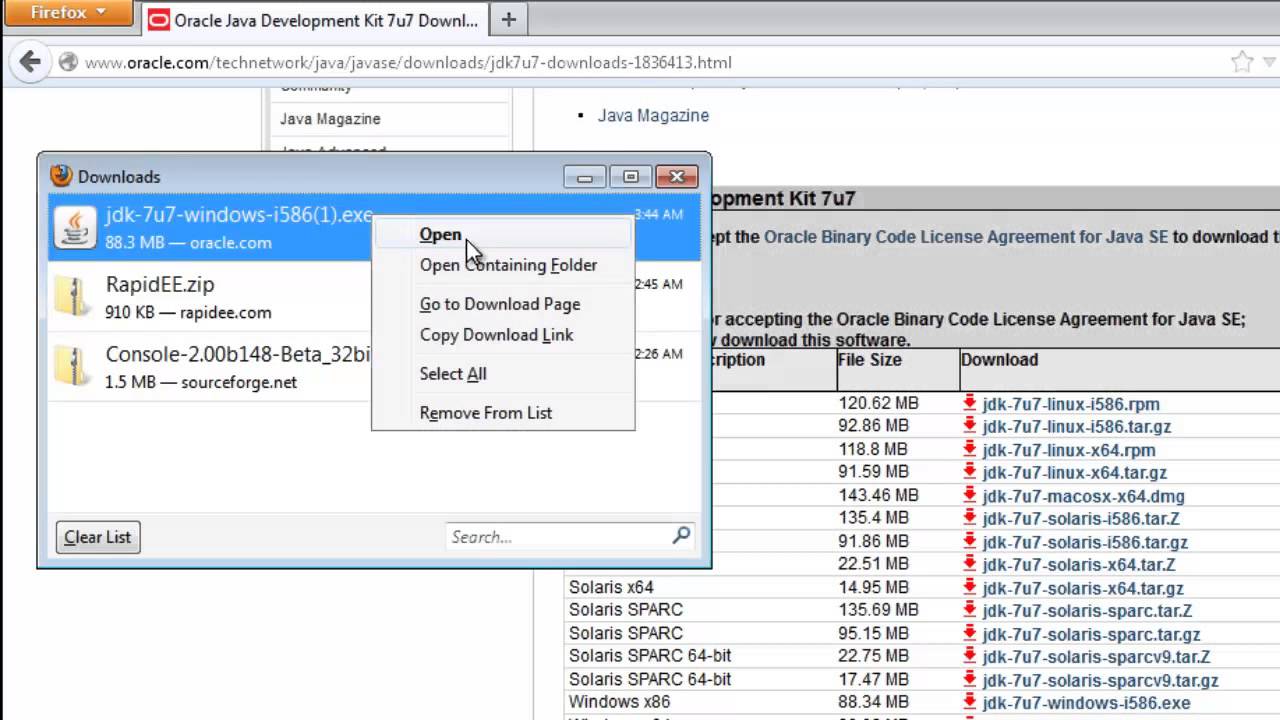
Task: Choose Select All in the context menu
Action: tap(503, 374)
